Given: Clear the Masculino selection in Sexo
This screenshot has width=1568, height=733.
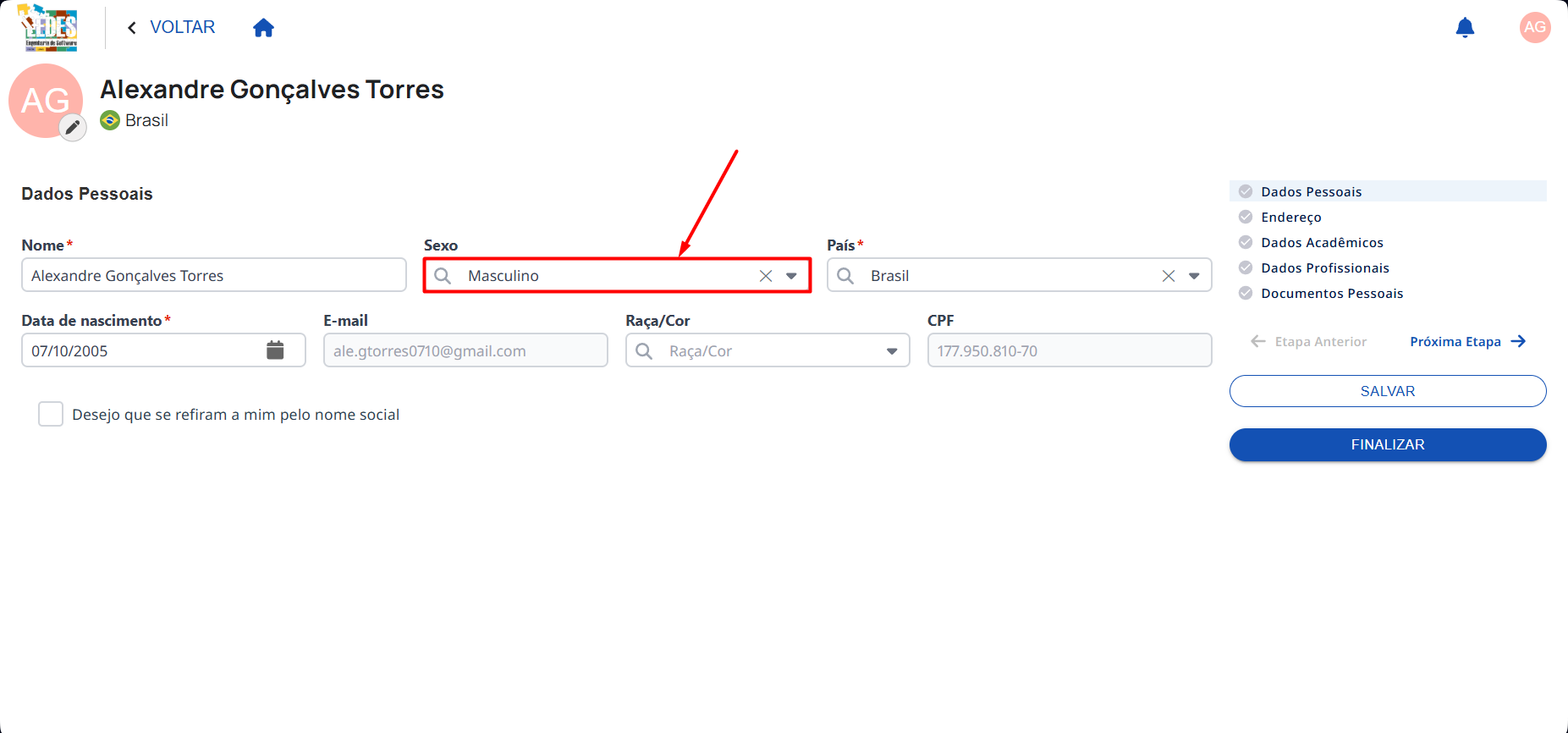Looking at the screenshot, I should (x=766, y=276).
